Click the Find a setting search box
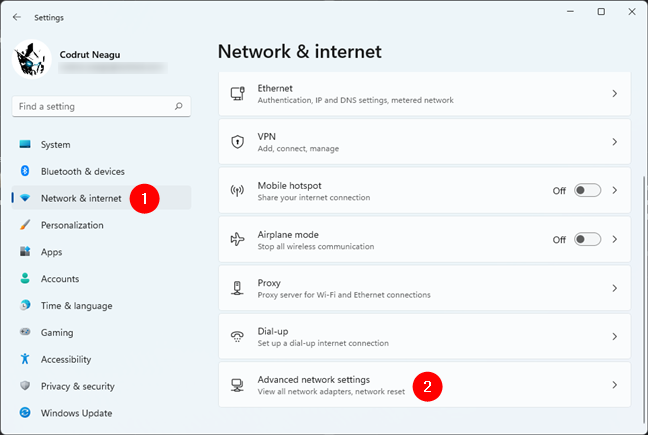Screen dimensions: 648x435 (x=101, y=106)
